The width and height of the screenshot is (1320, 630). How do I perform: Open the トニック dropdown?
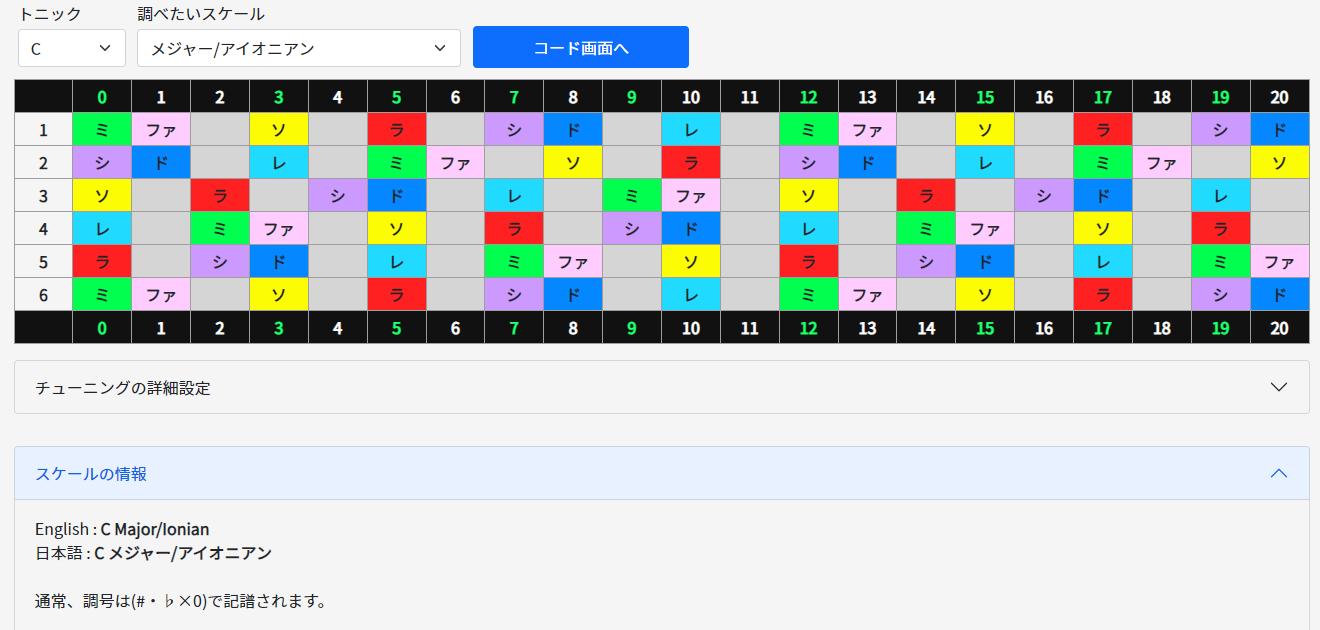click(x=71, y=47)
